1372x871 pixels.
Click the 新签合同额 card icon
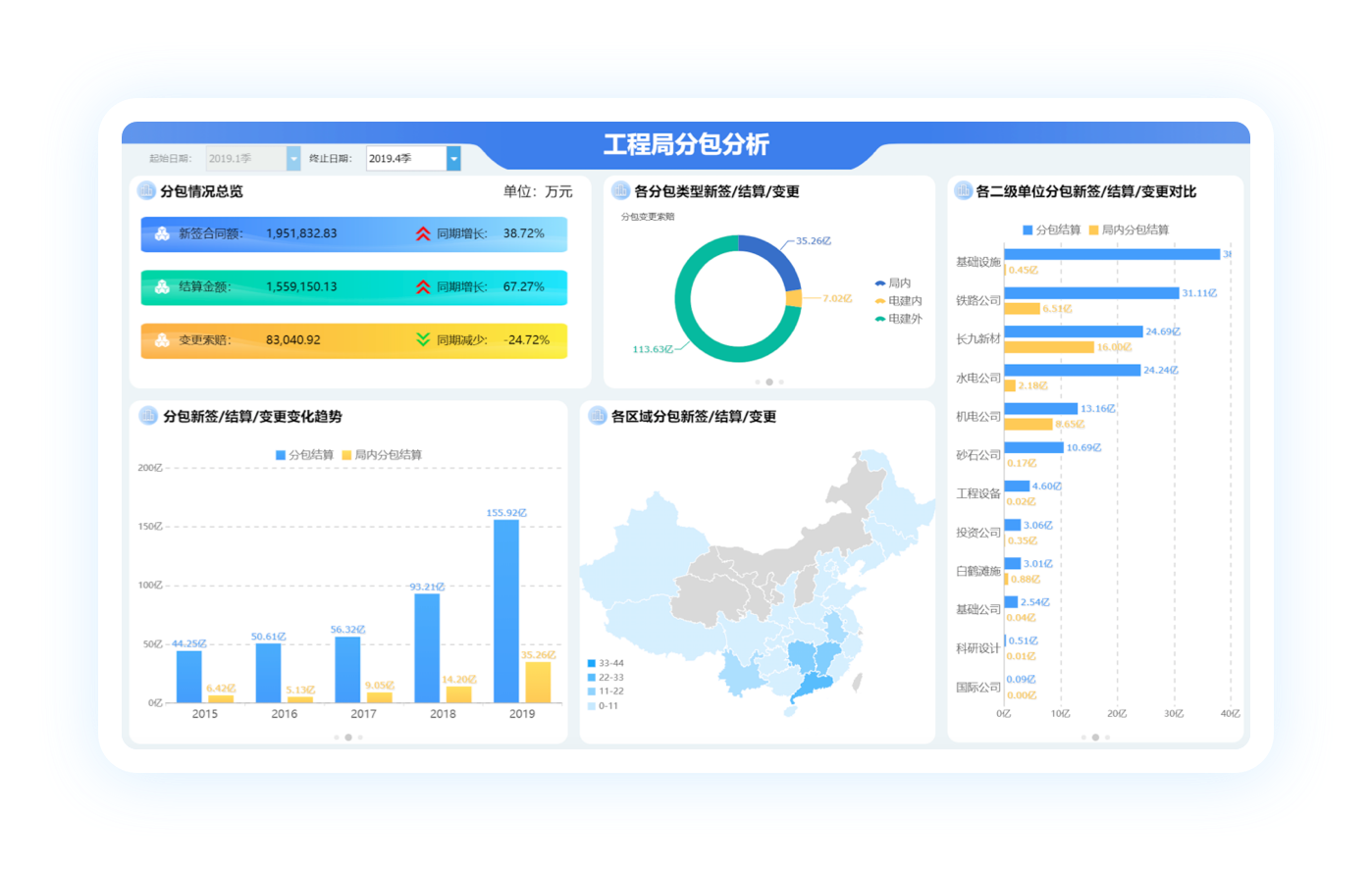point(162,234)
